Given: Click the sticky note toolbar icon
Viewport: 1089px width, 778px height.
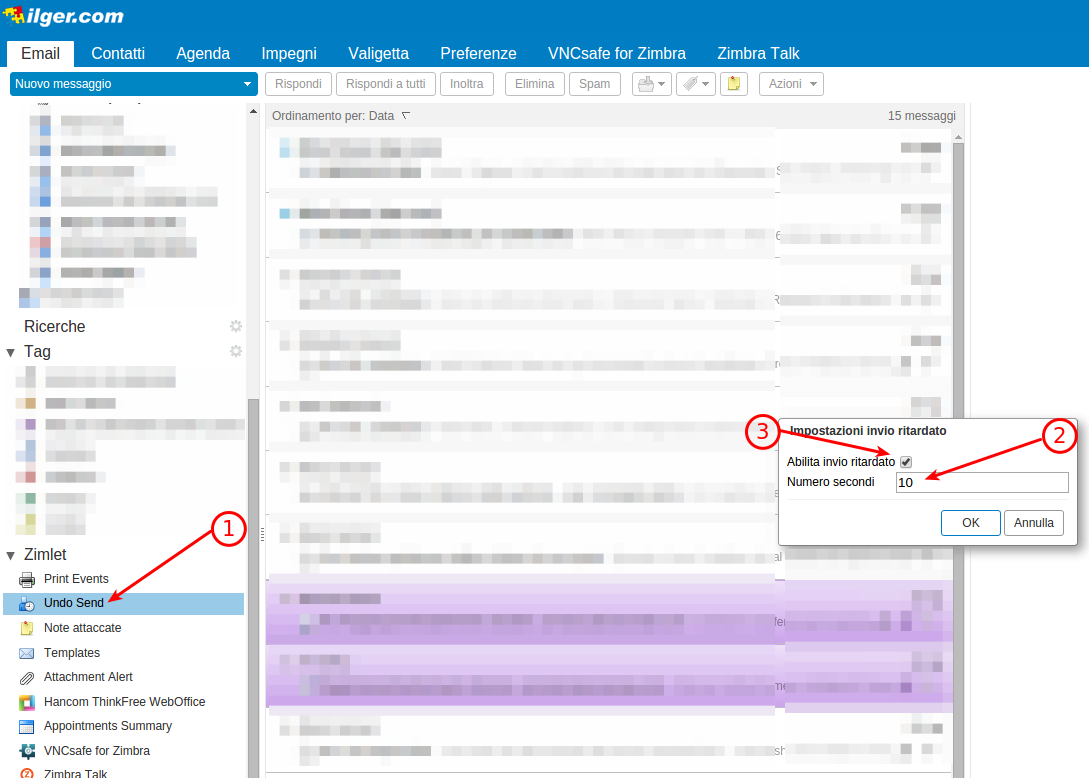Looking at the screenshot, I should [733, 84].
